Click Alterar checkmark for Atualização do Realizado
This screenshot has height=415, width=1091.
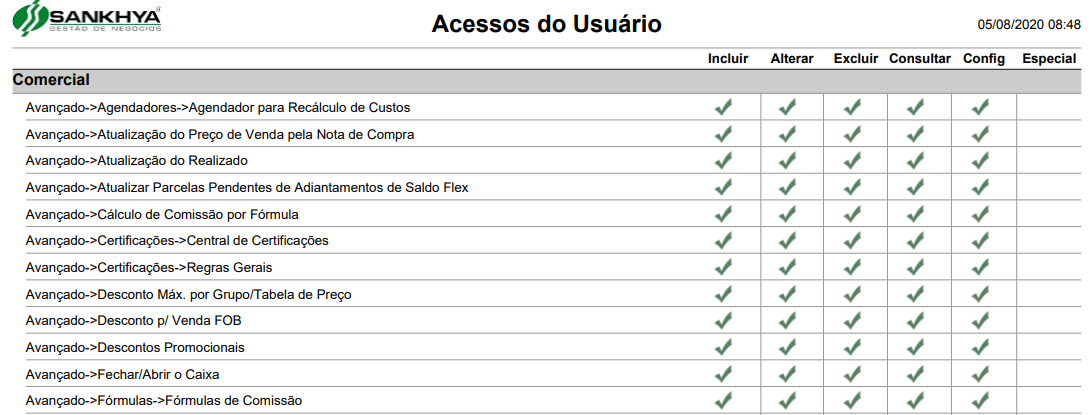tap(788, 160)
